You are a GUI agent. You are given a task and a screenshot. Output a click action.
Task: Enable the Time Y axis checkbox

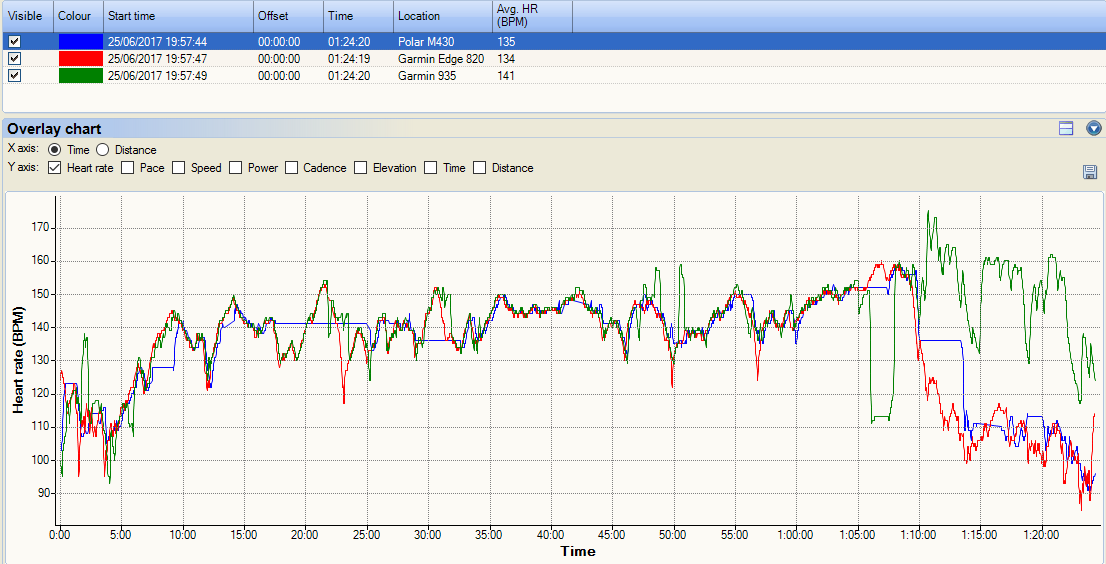pos(430,168)
